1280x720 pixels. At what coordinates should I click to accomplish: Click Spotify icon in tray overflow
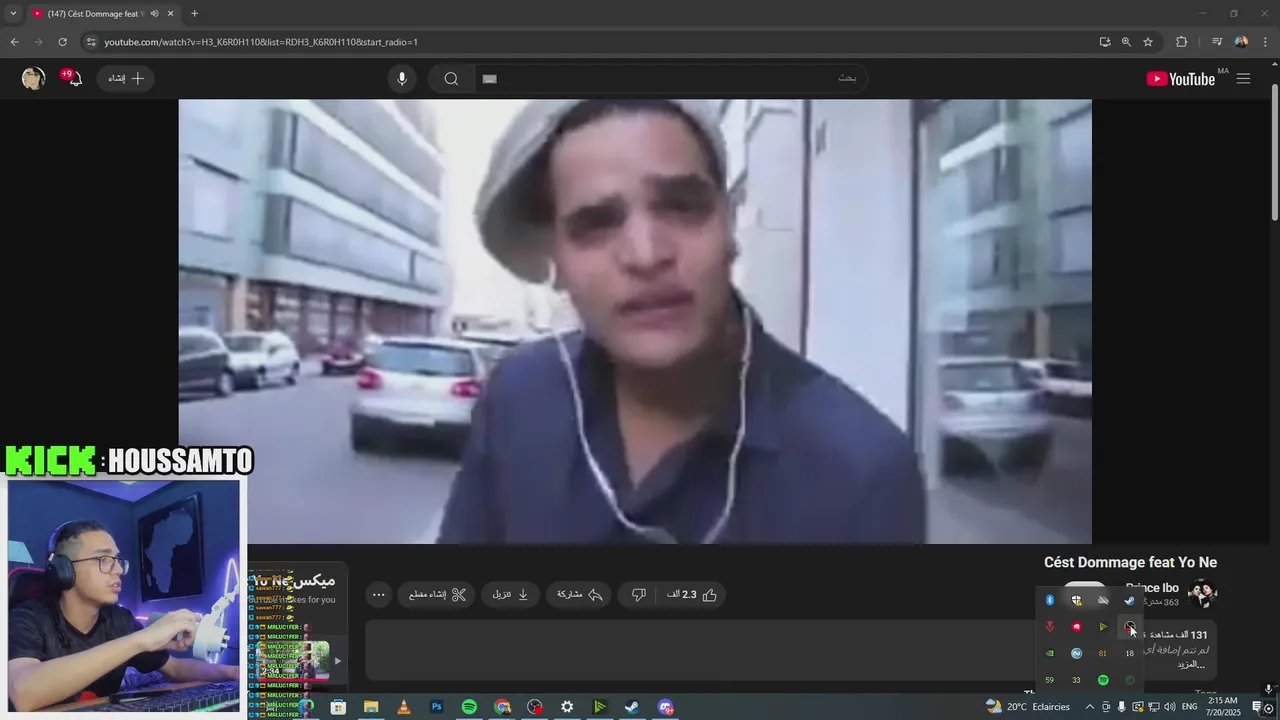pyautogui.click(x=1103, y=680)
